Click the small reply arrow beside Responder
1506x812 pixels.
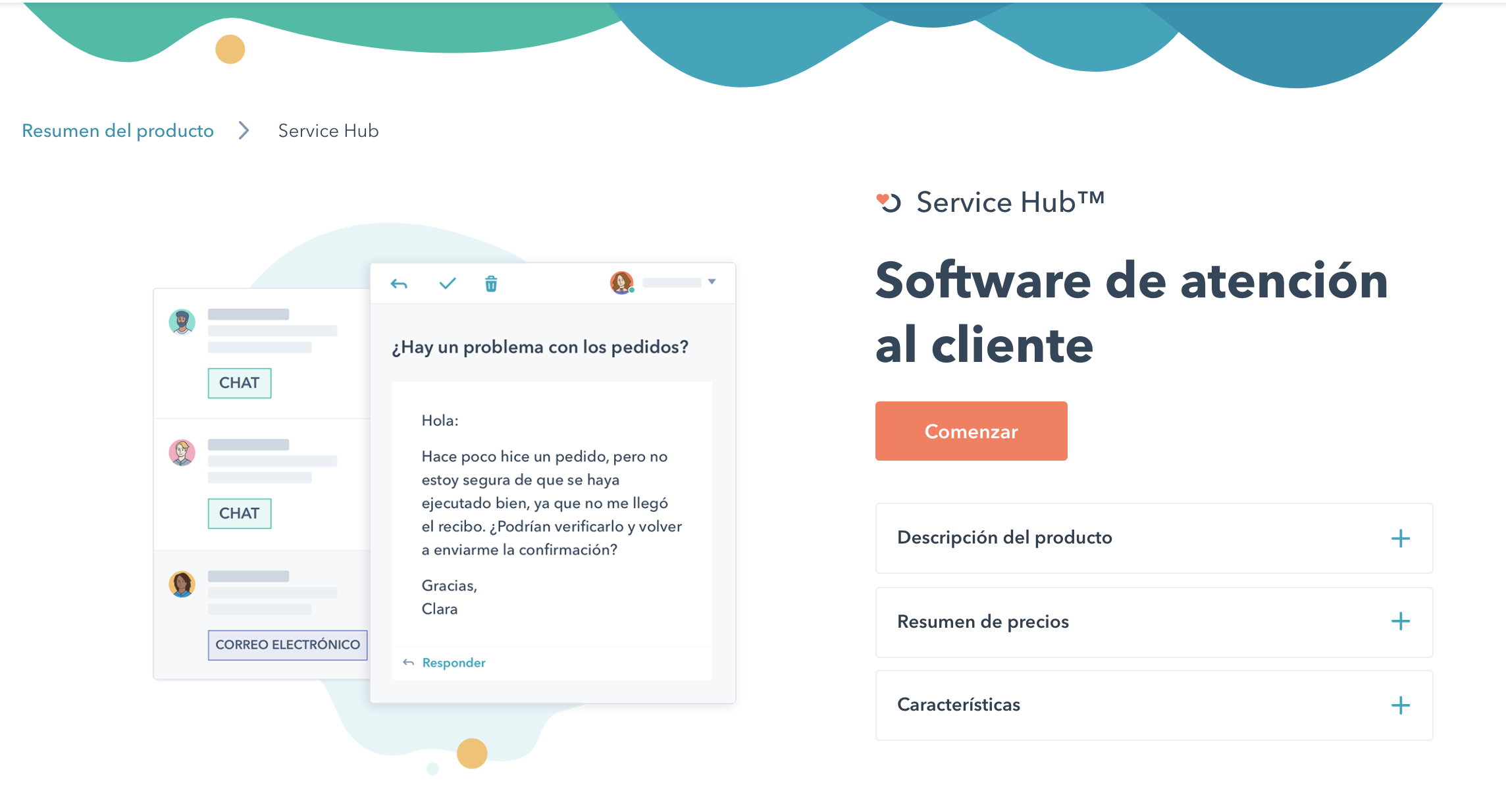coord(409,663)
